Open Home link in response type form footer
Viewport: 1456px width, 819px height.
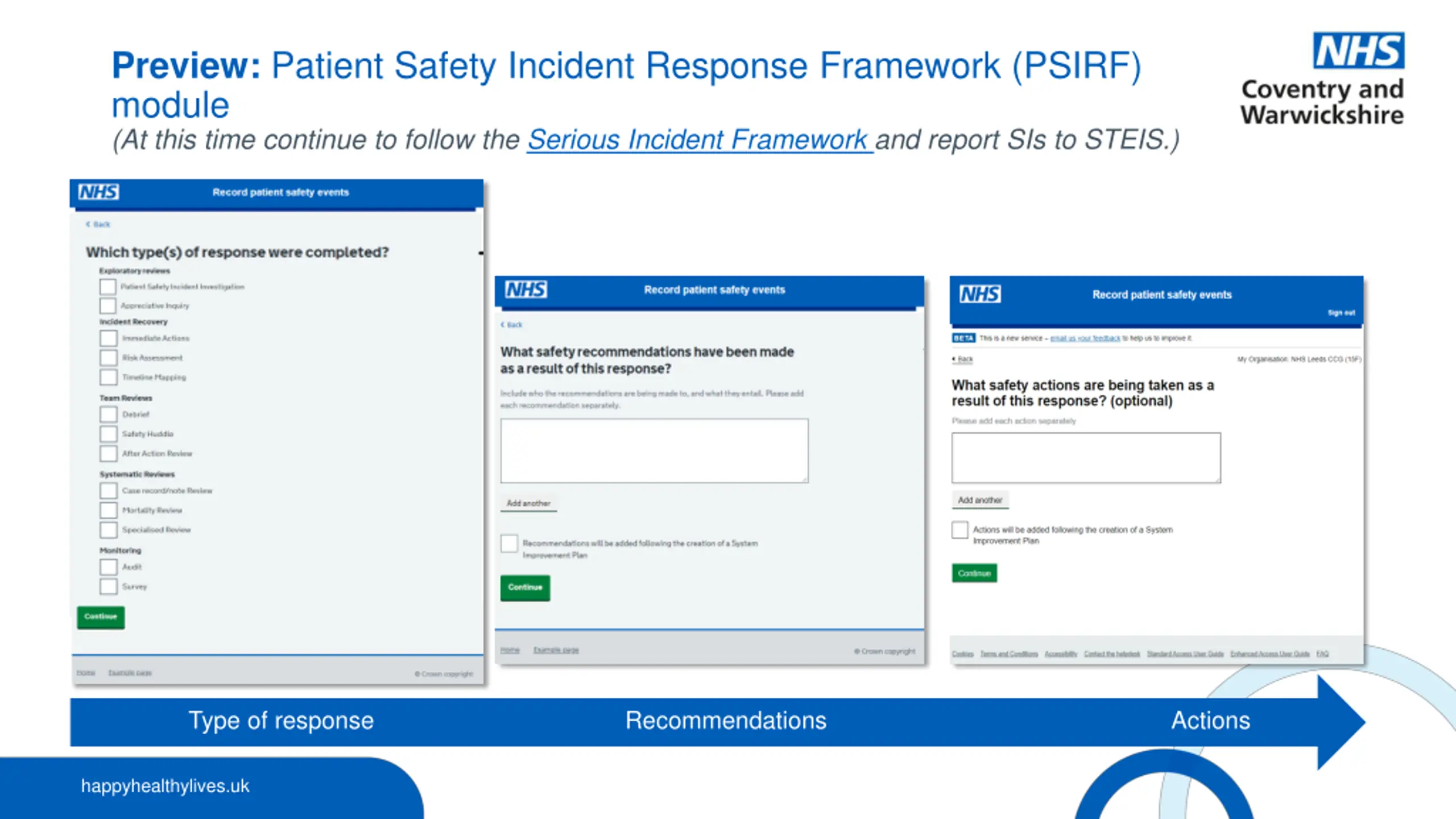[x=86, y=673]
